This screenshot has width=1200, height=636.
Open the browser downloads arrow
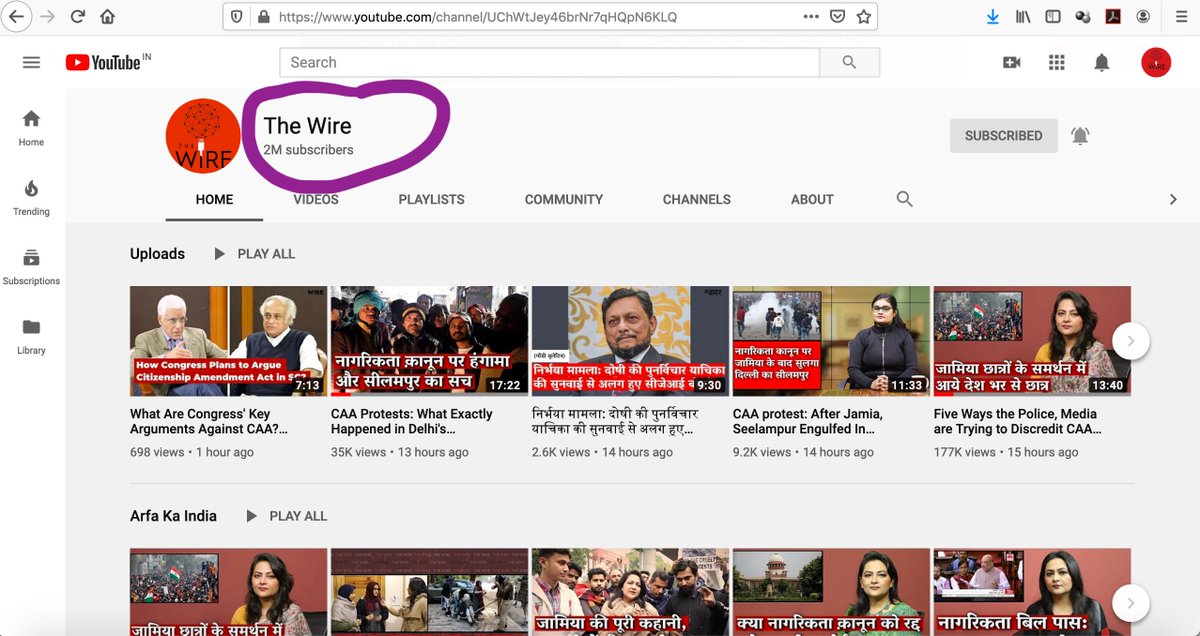[x=993, y=17]
